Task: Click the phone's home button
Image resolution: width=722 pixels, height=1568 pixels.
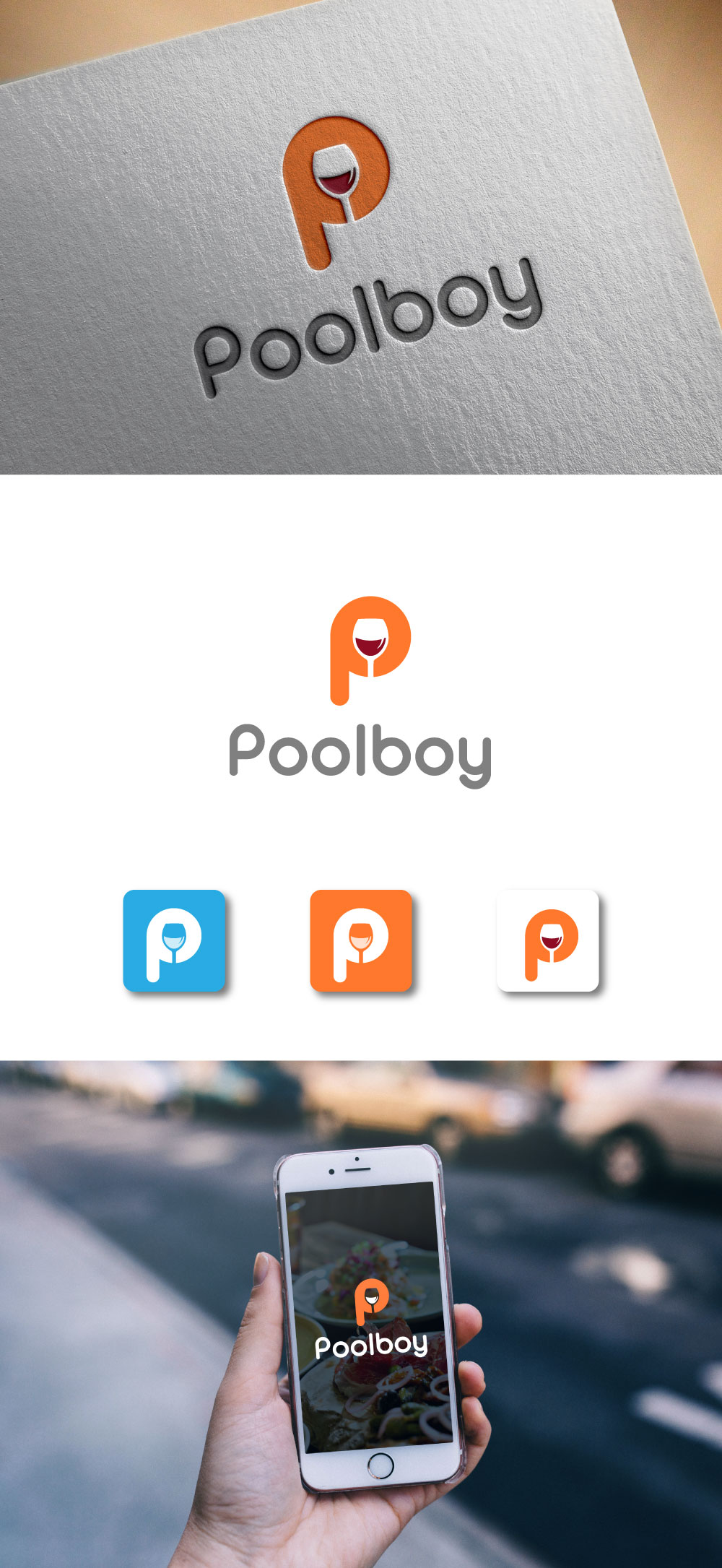Action: click(380, 1465)
